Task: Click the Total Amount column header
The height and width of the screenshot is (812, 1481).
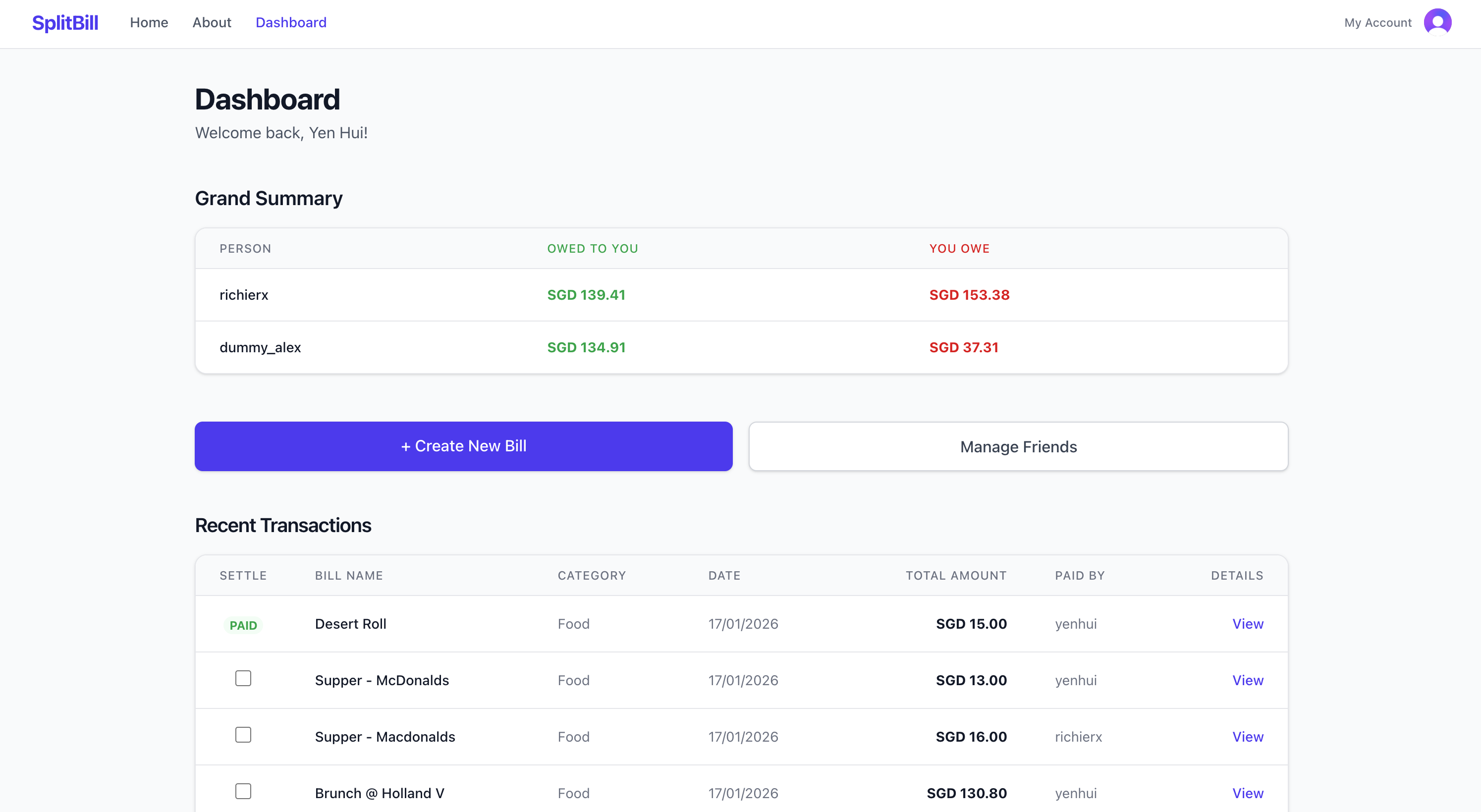Action: point(955,575)
